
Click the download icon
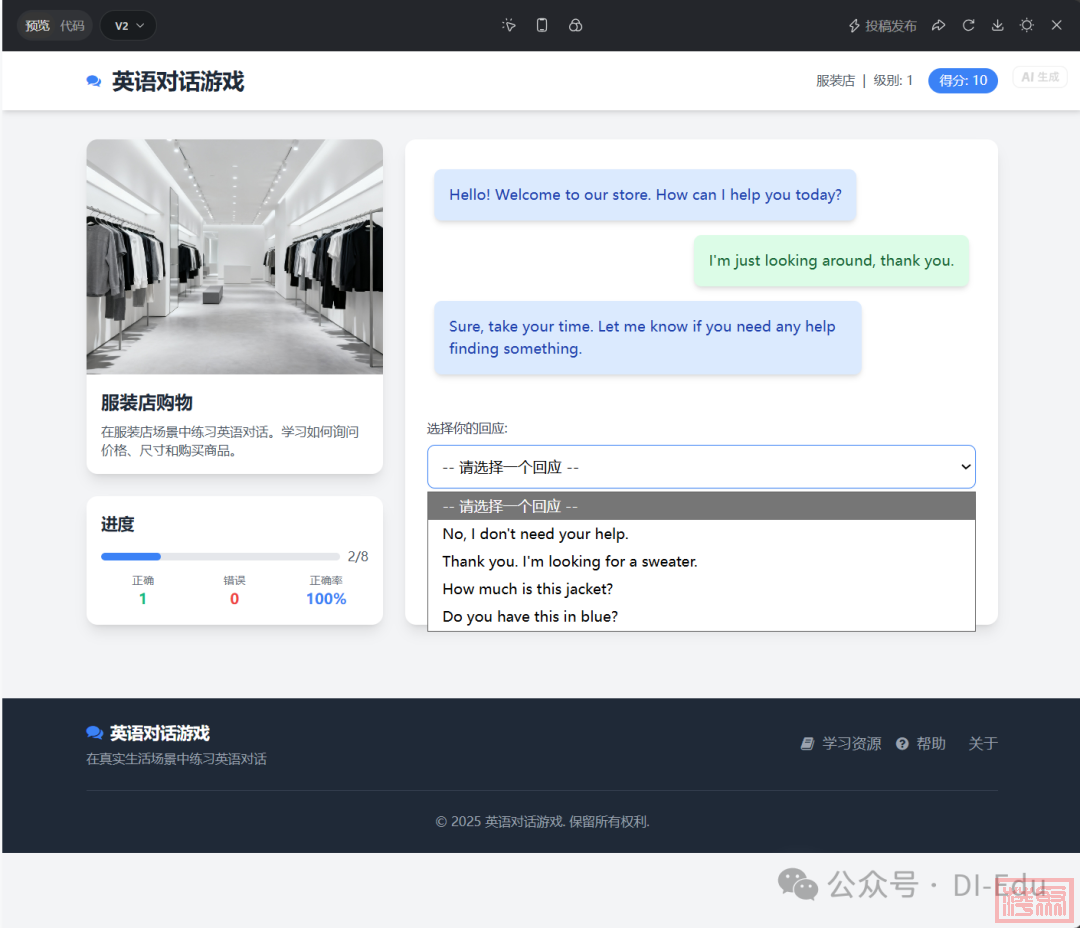(x=997, y=26)
